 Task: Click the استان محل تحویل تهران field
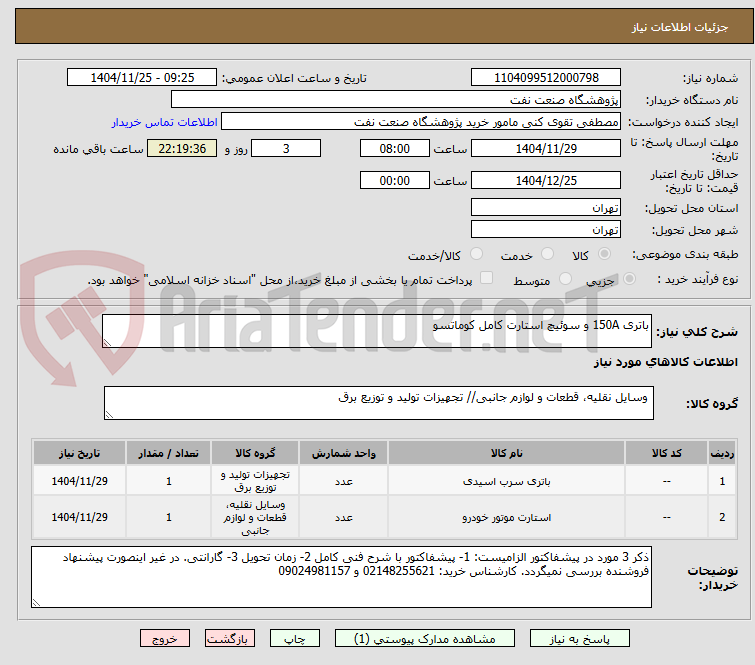pos(546,208)
